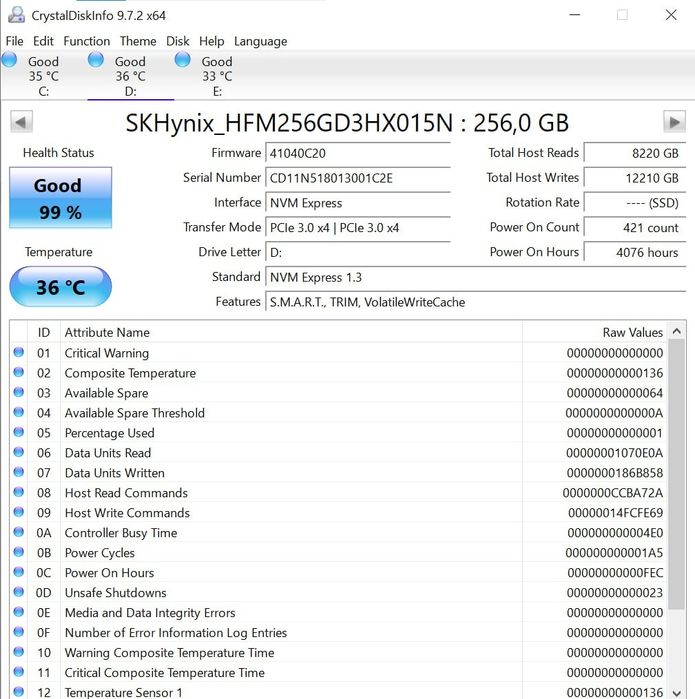Click the Firmware field 41040C20
Viewport: 695px width, 699px height.
pos(358,153)
